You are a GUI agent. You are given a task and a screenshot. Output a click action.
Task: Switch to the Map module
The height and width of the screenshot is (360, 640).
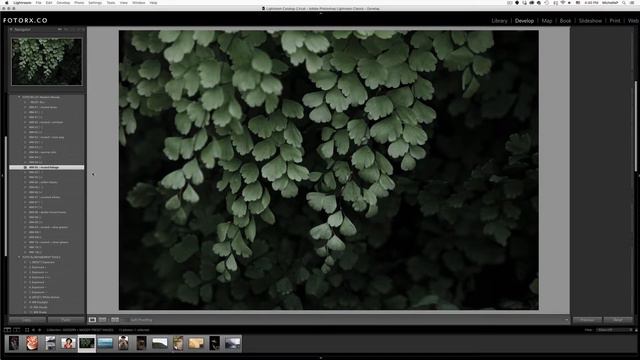click(547, 21)
